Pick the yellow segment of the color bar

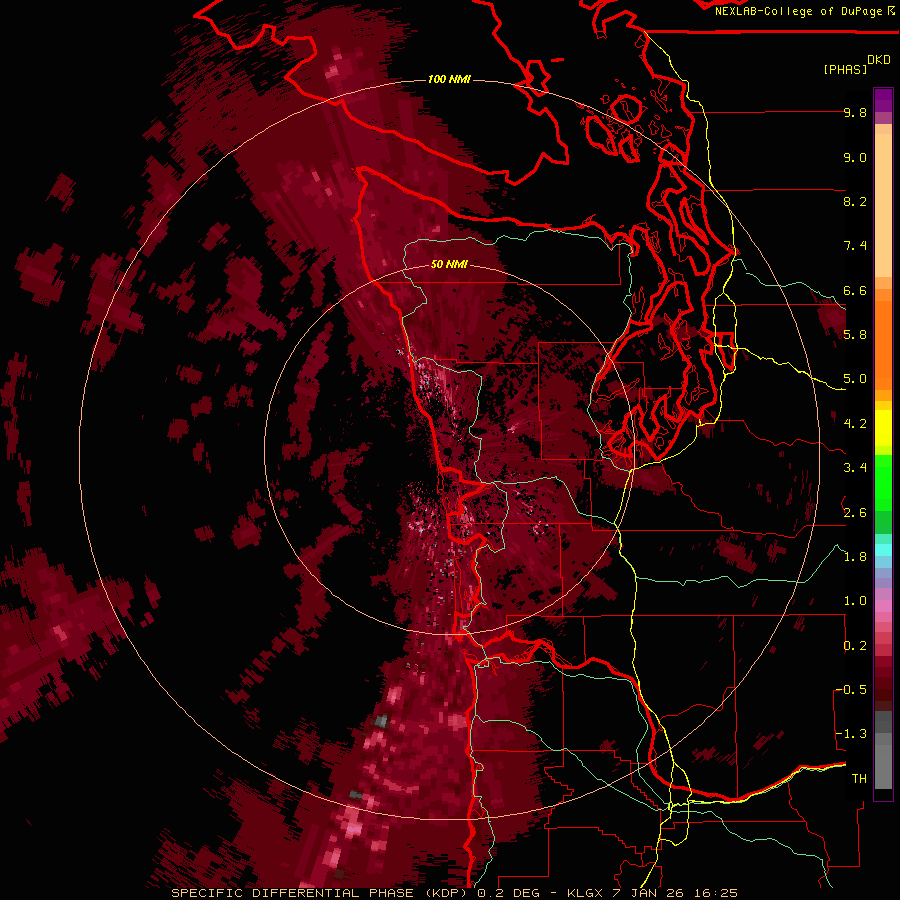point(883,428)
